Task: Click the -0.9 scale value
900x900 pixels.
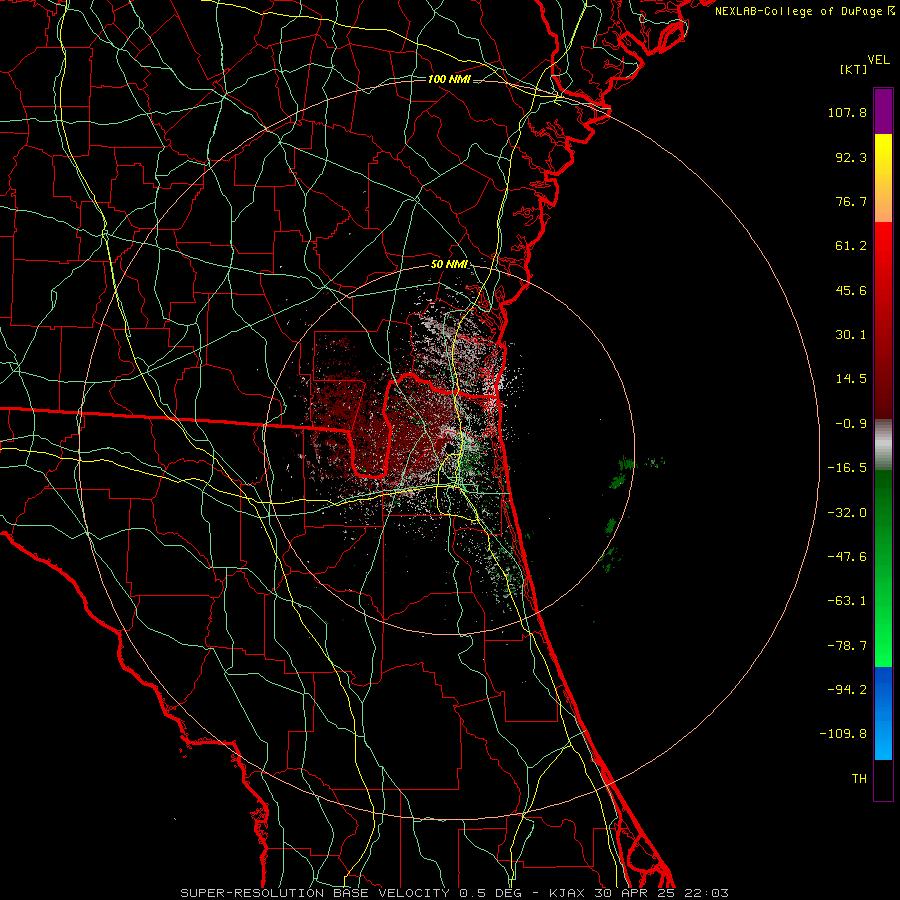Action: click(851, 424)
